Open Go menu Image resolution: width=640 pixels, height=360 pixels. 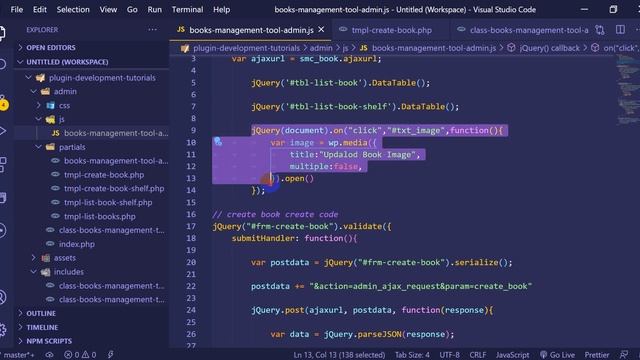(x=132, y=9)
